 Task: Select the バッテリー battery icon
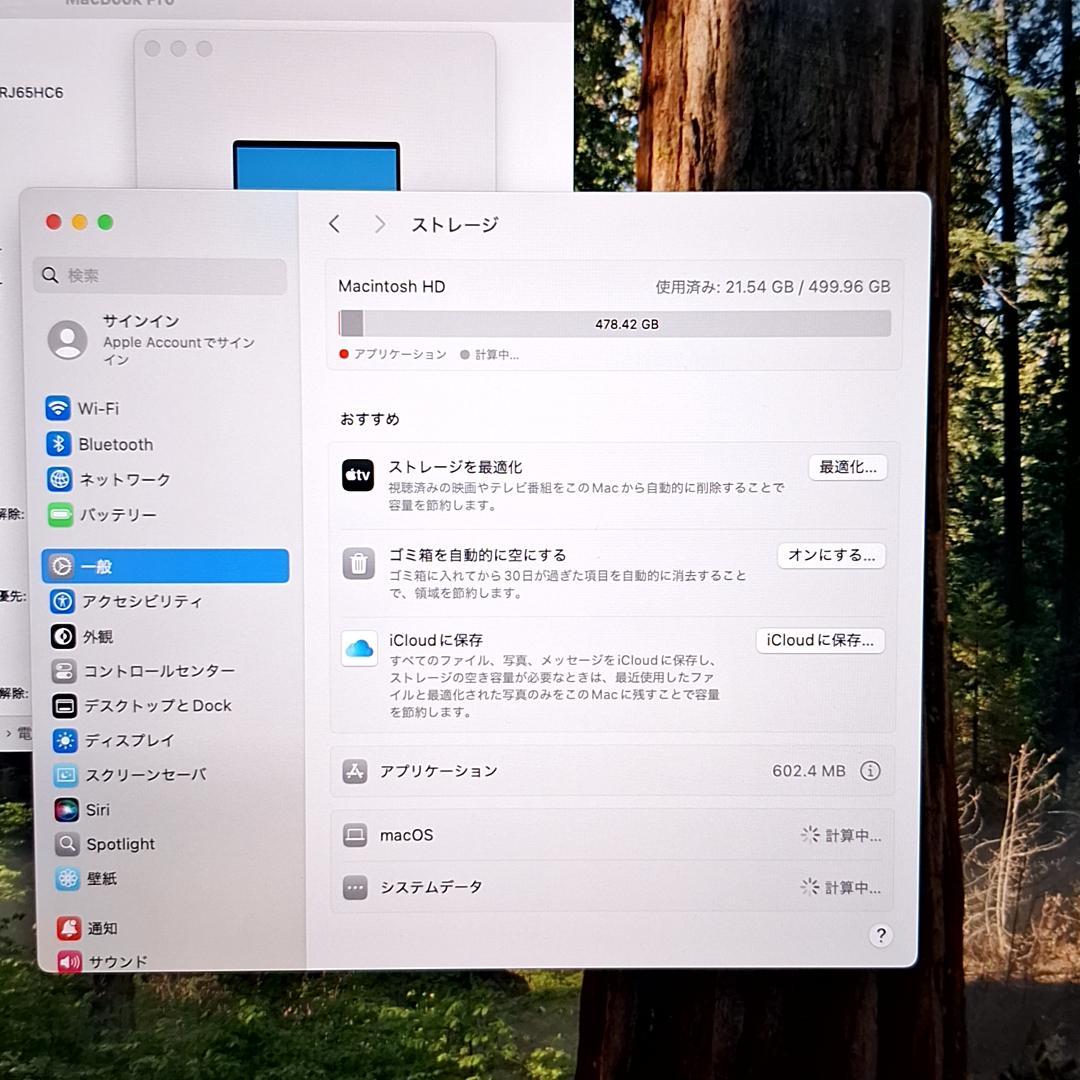(x=61, y=514)
